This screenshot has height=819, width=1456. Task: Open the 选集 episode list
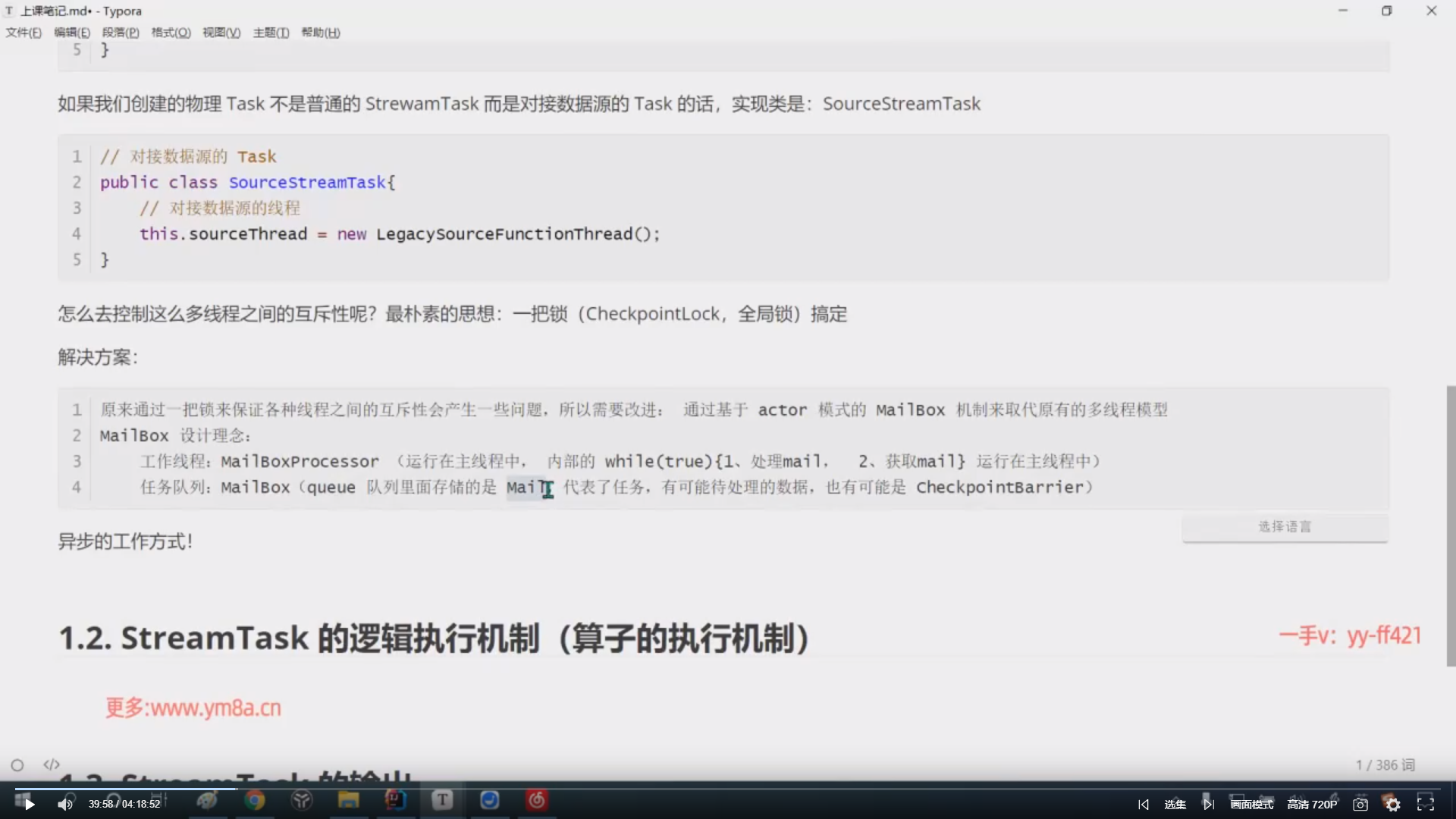[1175, 805]
